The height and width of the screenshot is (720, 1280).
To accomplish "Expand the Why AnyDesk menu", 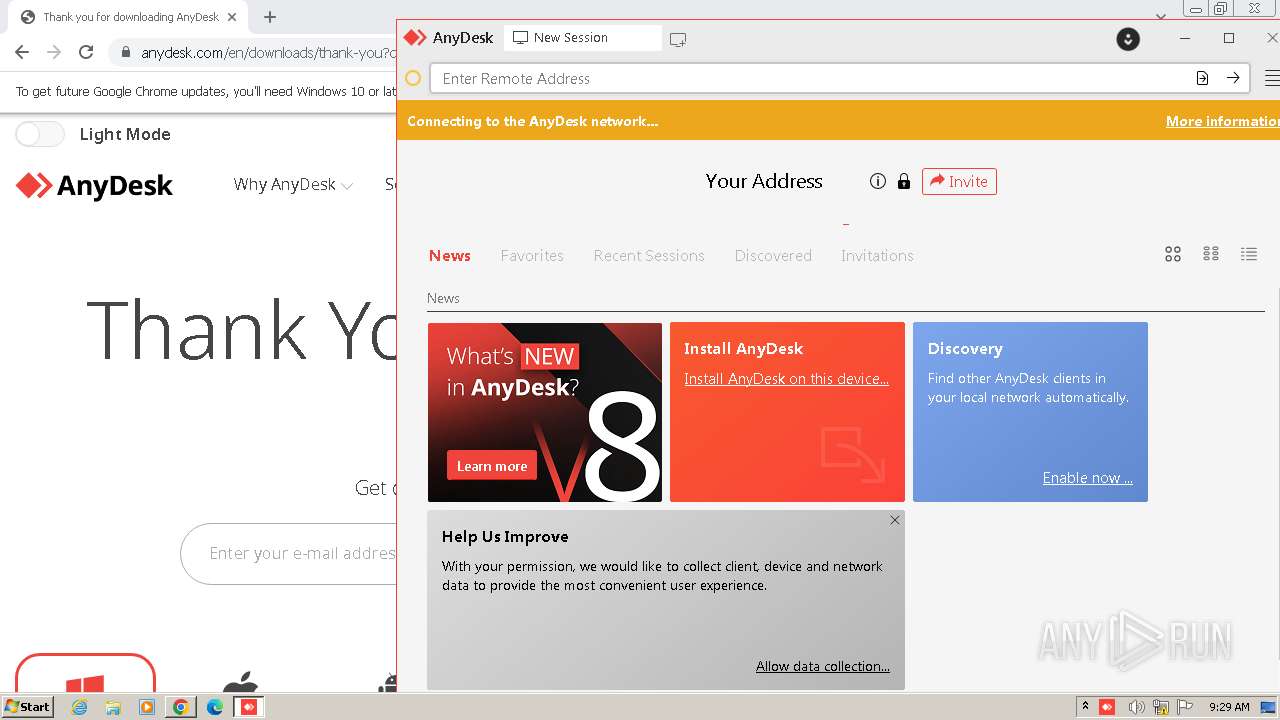I will (293, 184).
